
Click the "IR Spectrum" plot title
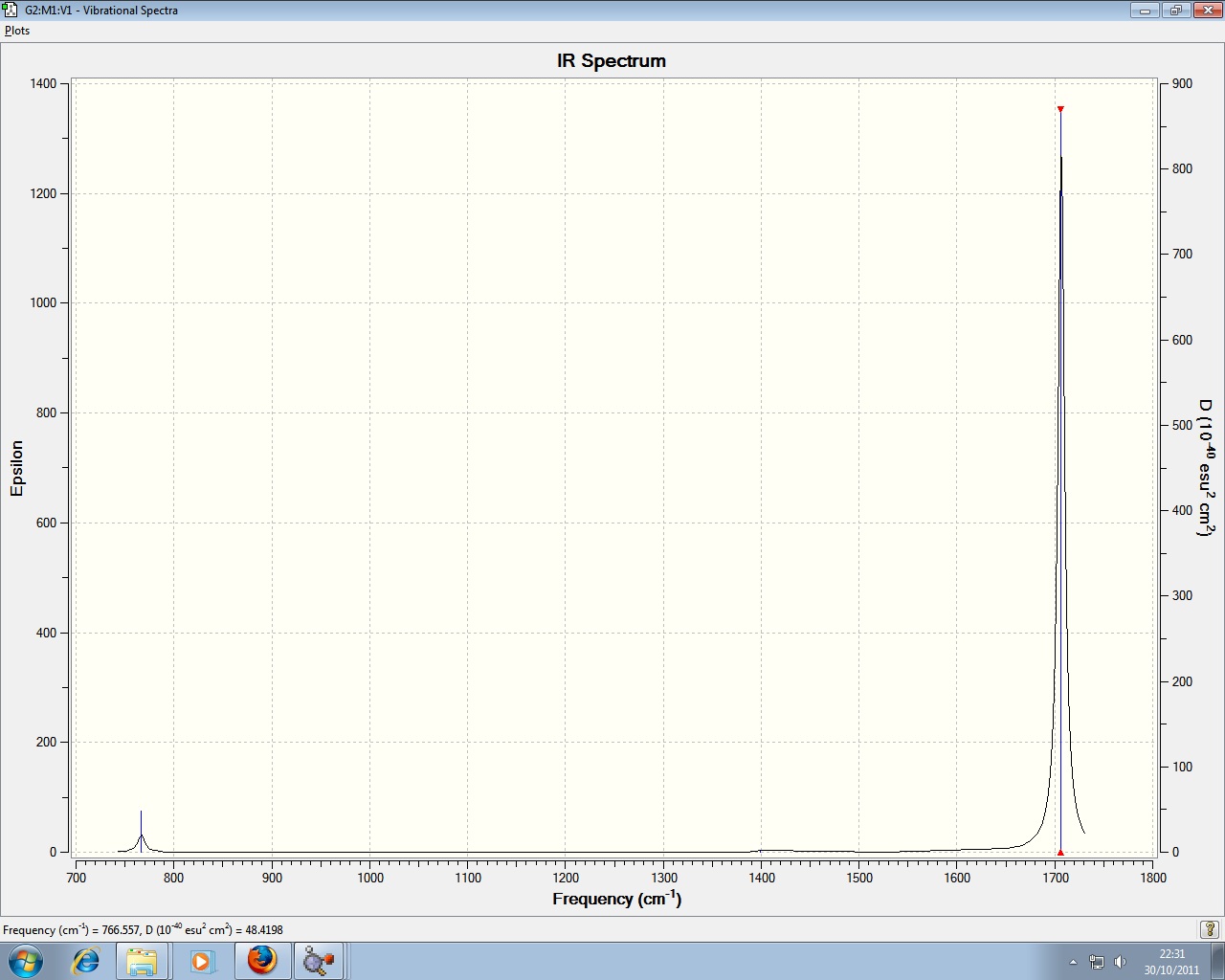(612, 61)
